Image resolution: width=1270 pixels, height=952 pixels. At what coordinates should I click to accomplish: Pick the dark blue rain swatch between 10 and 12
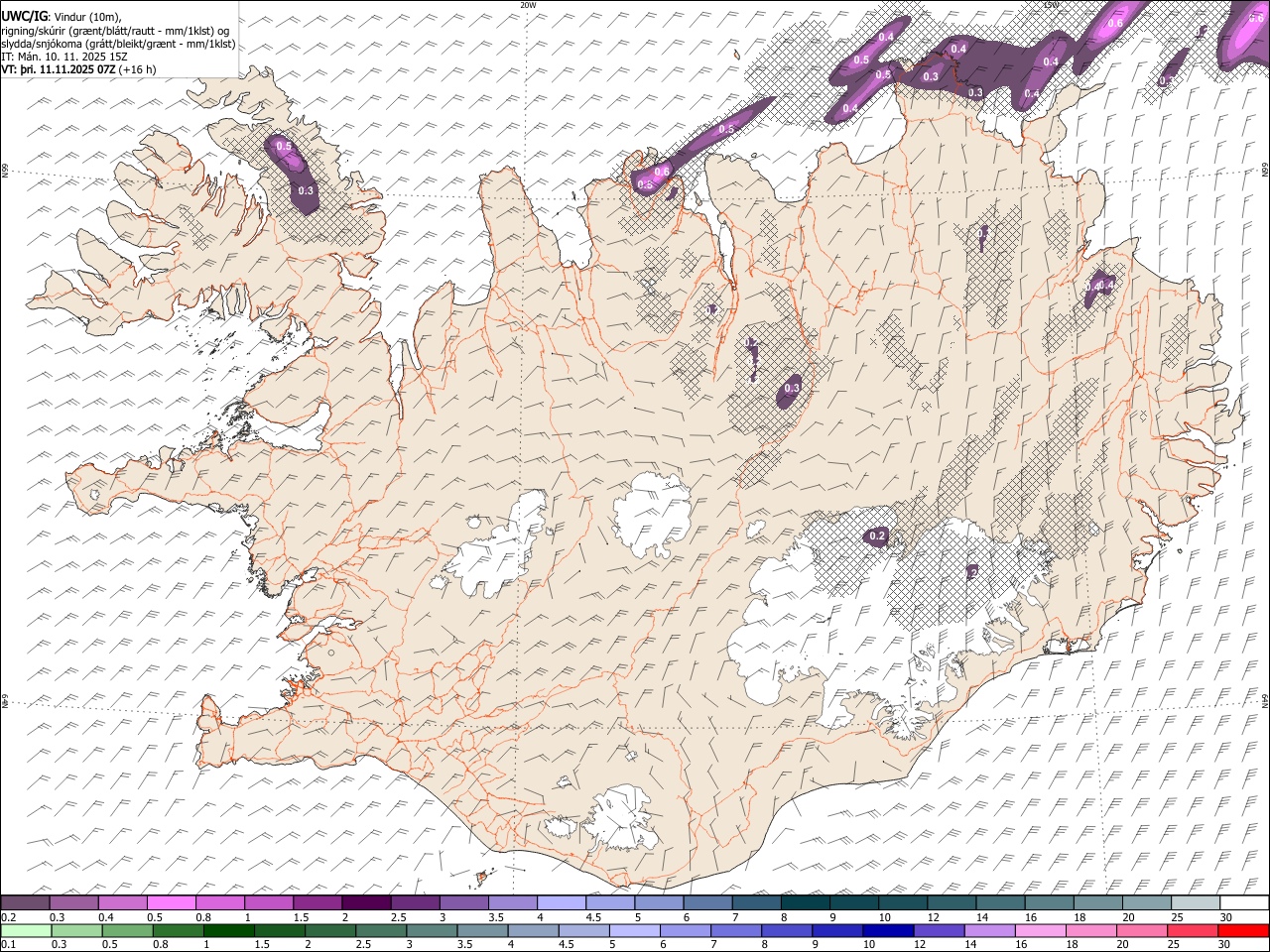click(x=888, y=930)
